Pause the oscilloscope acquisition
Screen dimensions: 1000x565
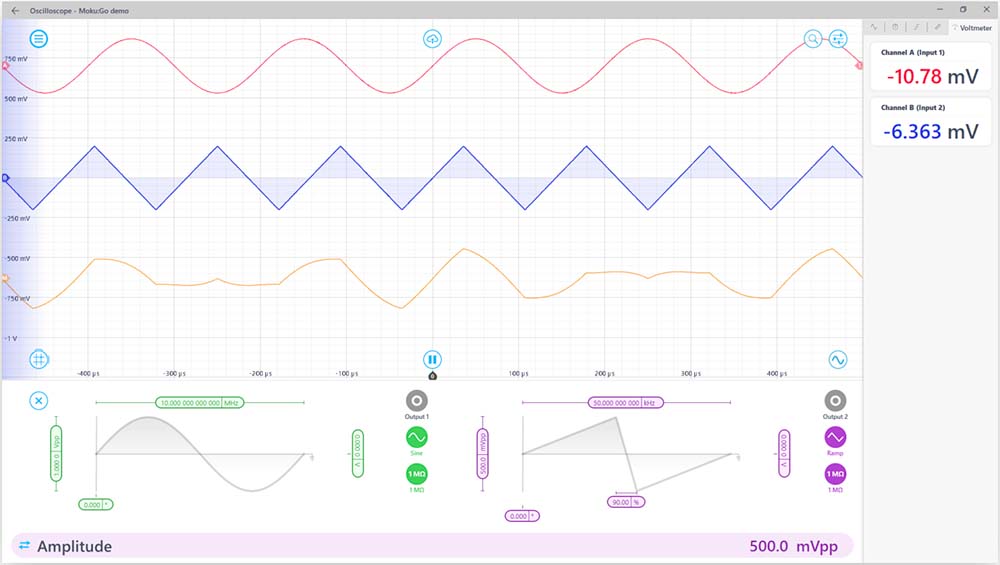[x=432, y=359]
